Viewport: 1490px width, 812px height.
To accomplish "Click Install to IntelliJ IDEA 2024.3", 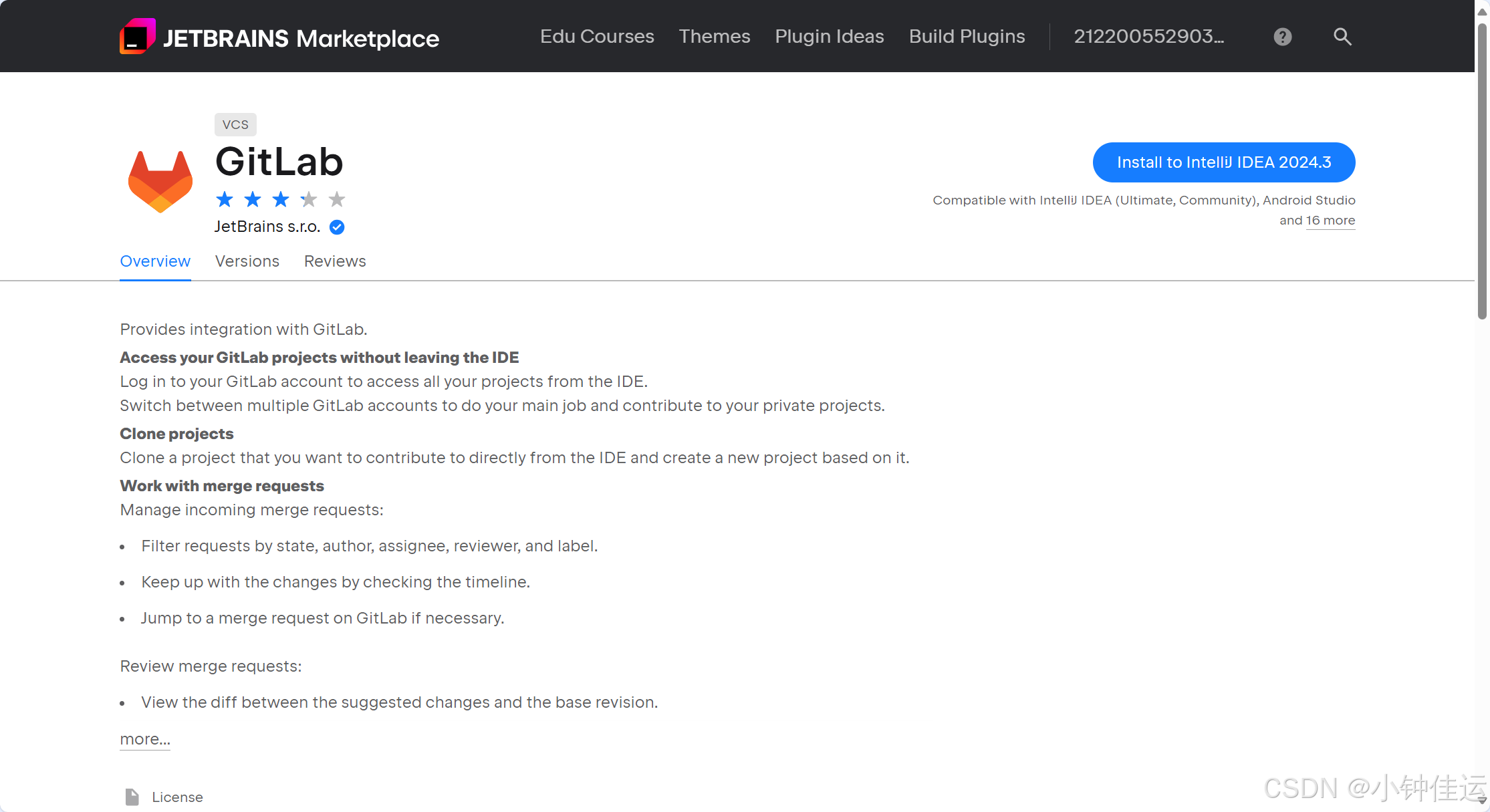I will [x=1224, y=162].
